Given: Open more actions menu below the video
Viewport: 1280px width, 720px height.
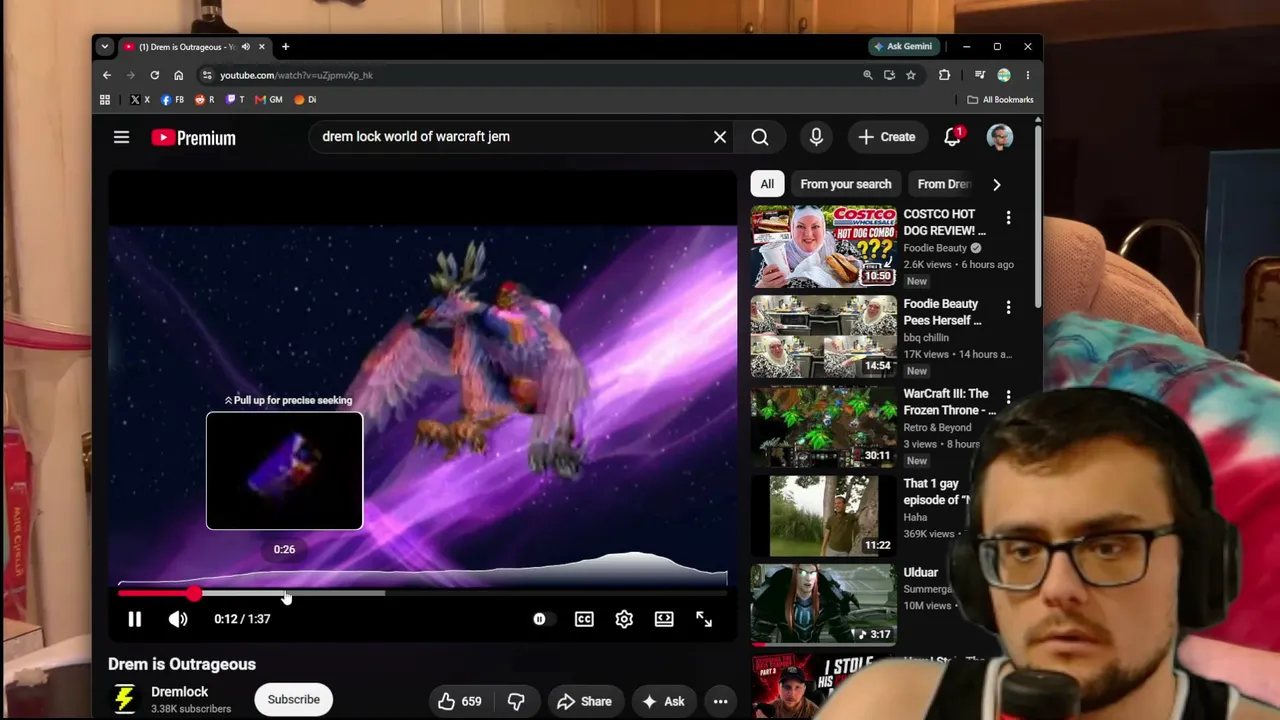Looking at the screenshot, I should point(720,701).
